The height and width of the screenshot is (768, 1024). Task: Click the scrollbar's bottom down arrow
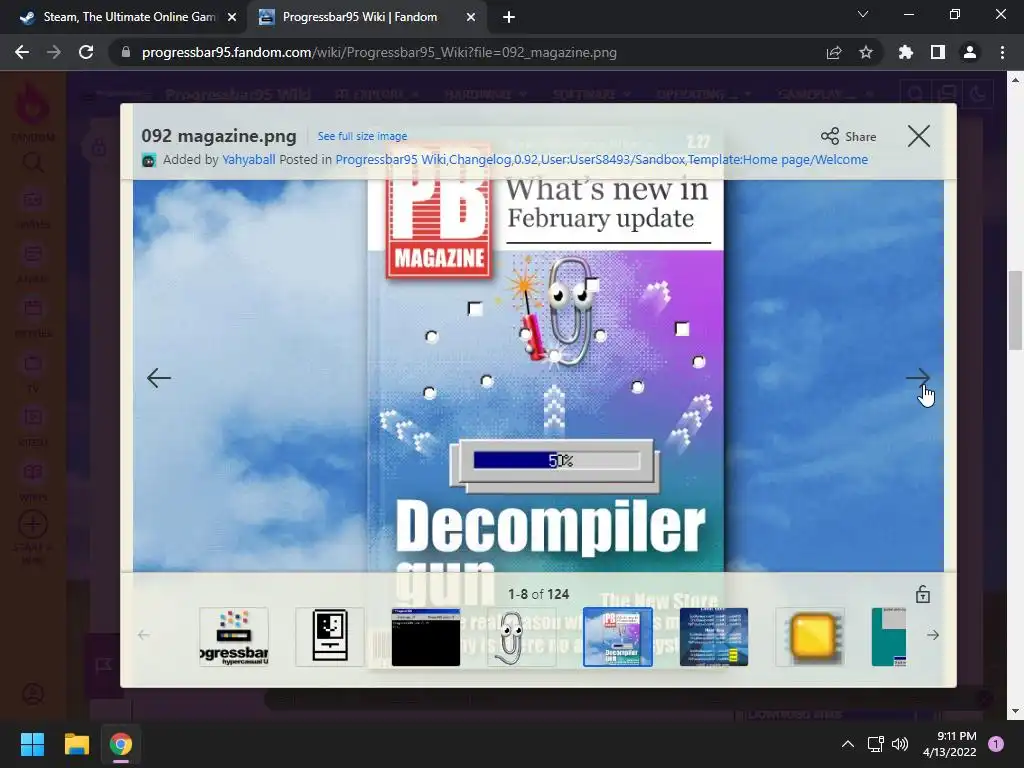click(x=1015, y=711)
